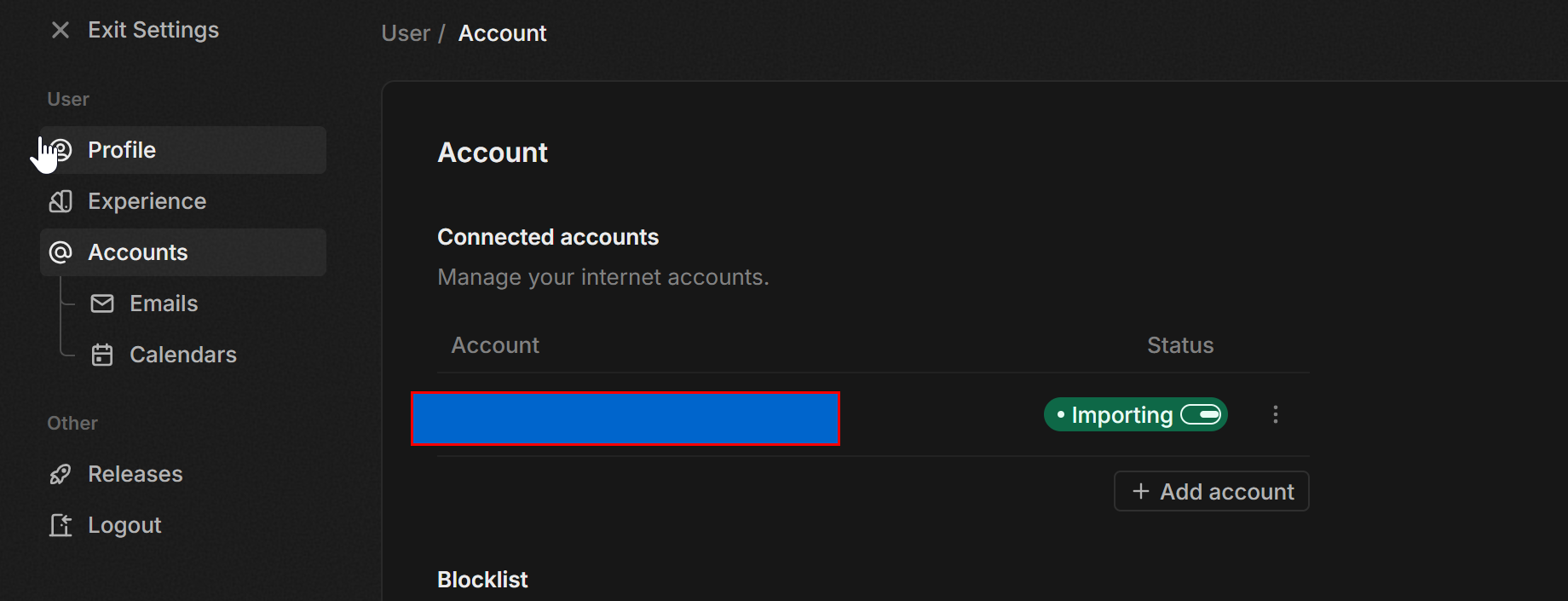Toggle the switch inside the Importing badge
The width and height of the screenshot is (1568, 601).
tap(1201, 414)
